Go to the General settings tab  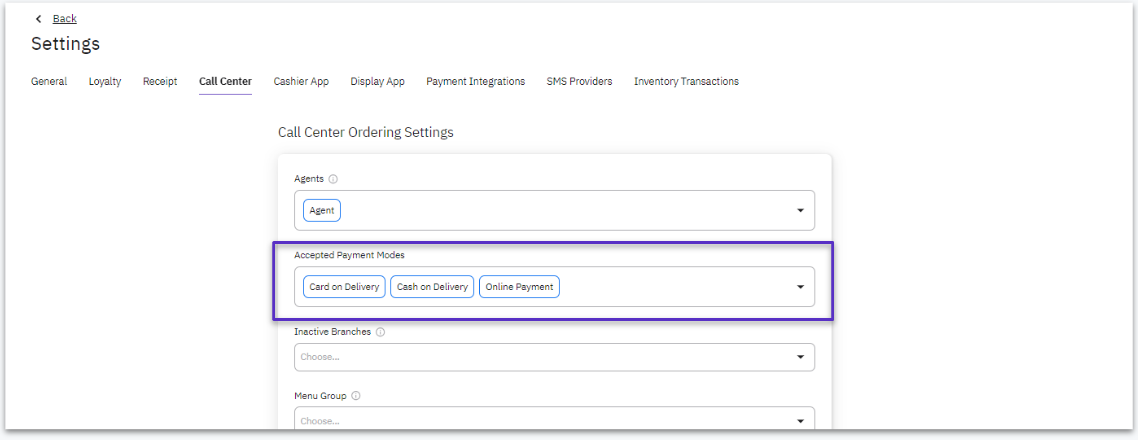pyautogui.click(x=49, y=81)
